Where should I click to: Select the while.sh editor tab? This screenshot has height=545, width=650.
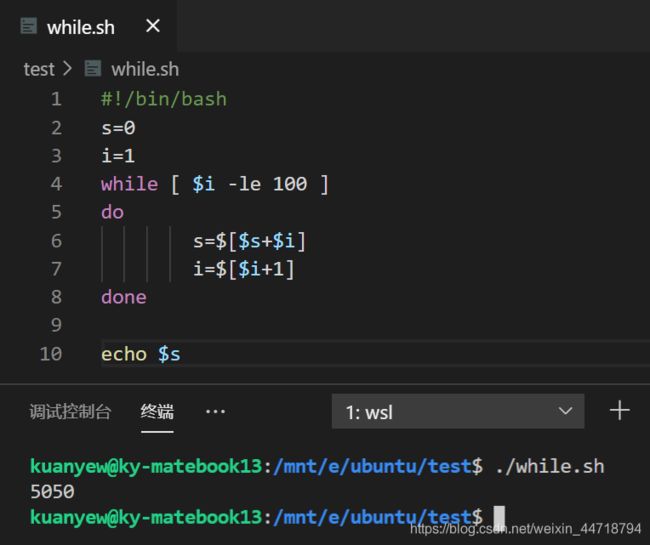[88, 27]
